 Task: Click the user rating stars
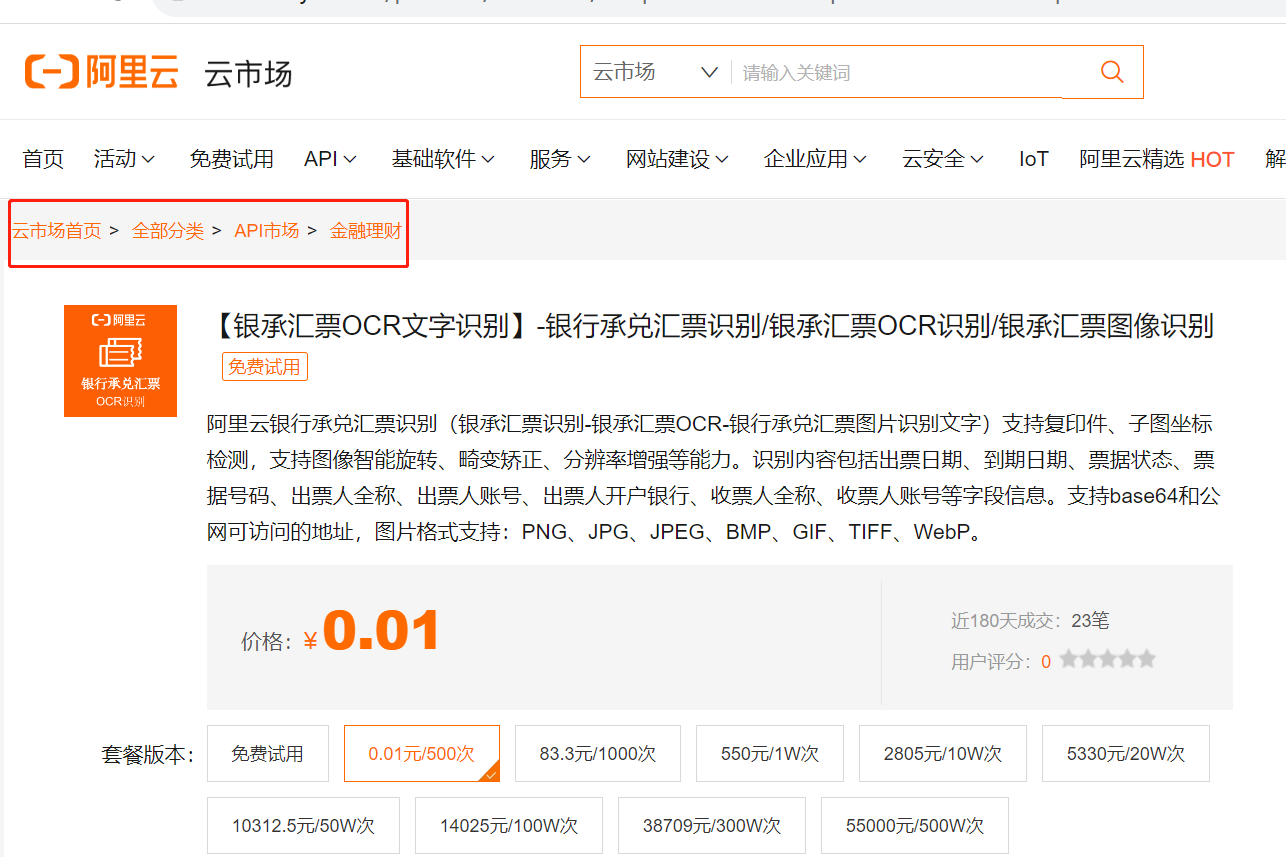coord(1107,660)
